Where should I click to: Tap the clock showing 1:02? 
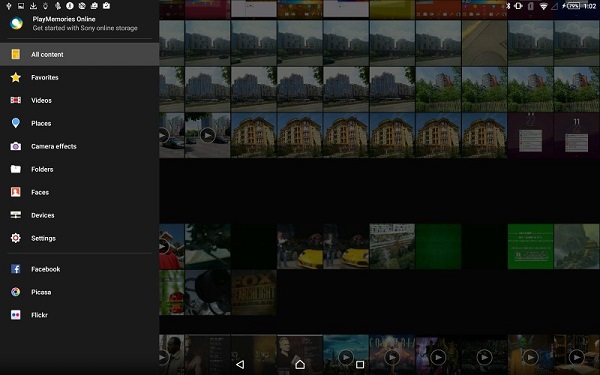point(590,6)
